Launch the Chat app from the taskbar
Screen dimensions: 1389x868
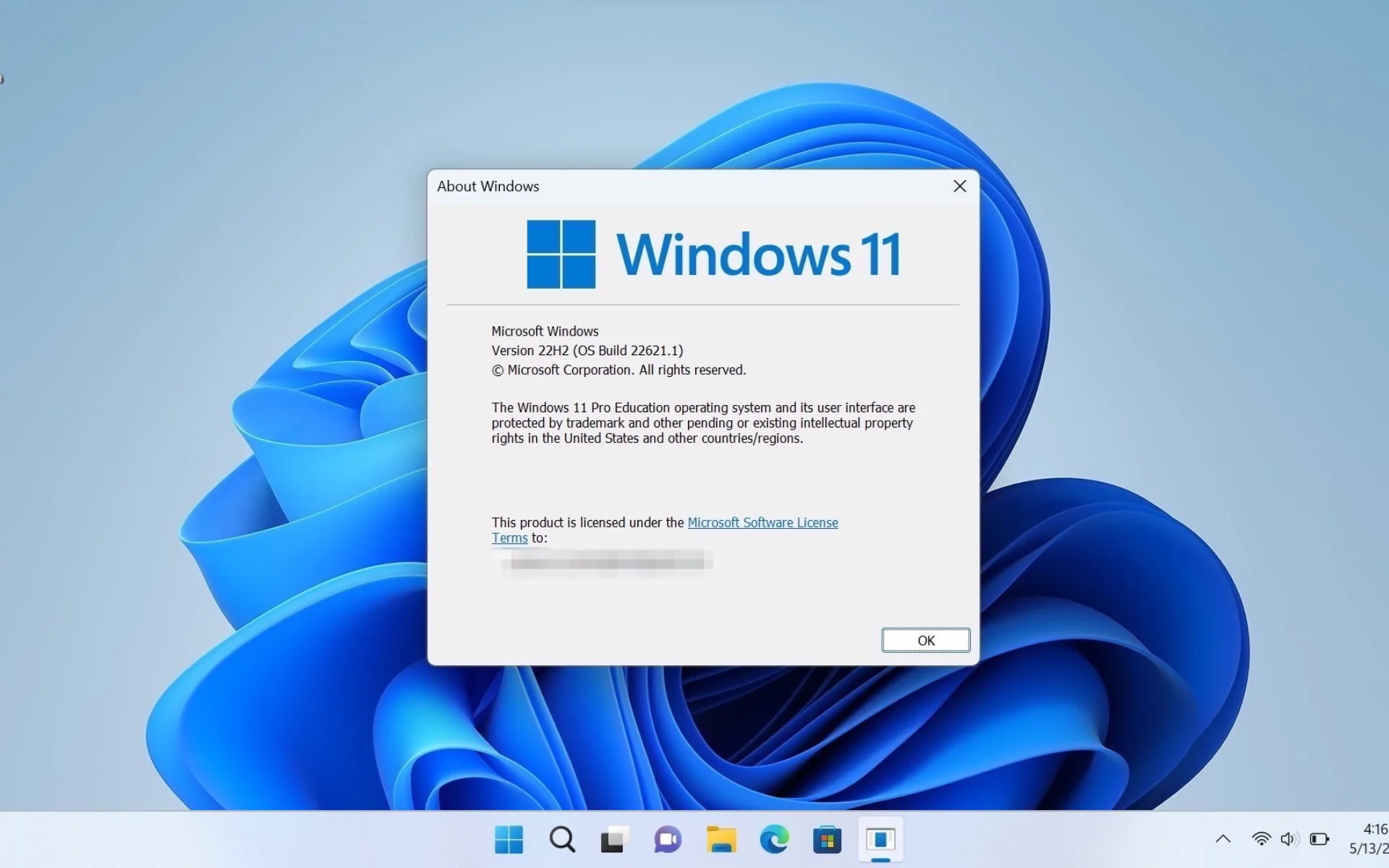click(668, 840)
